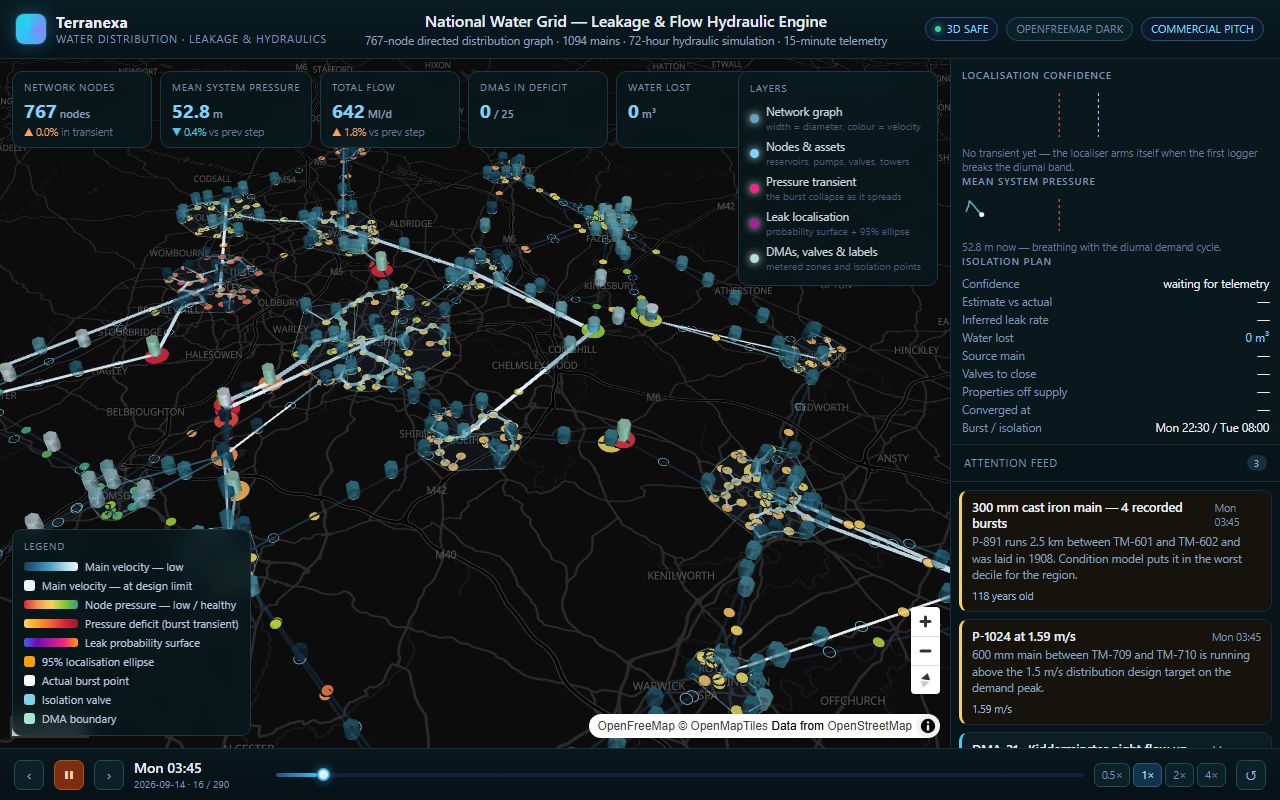Step to next simulation frame
The image size is (1280, 800).
pyautogui.click(x=109, y=775)
